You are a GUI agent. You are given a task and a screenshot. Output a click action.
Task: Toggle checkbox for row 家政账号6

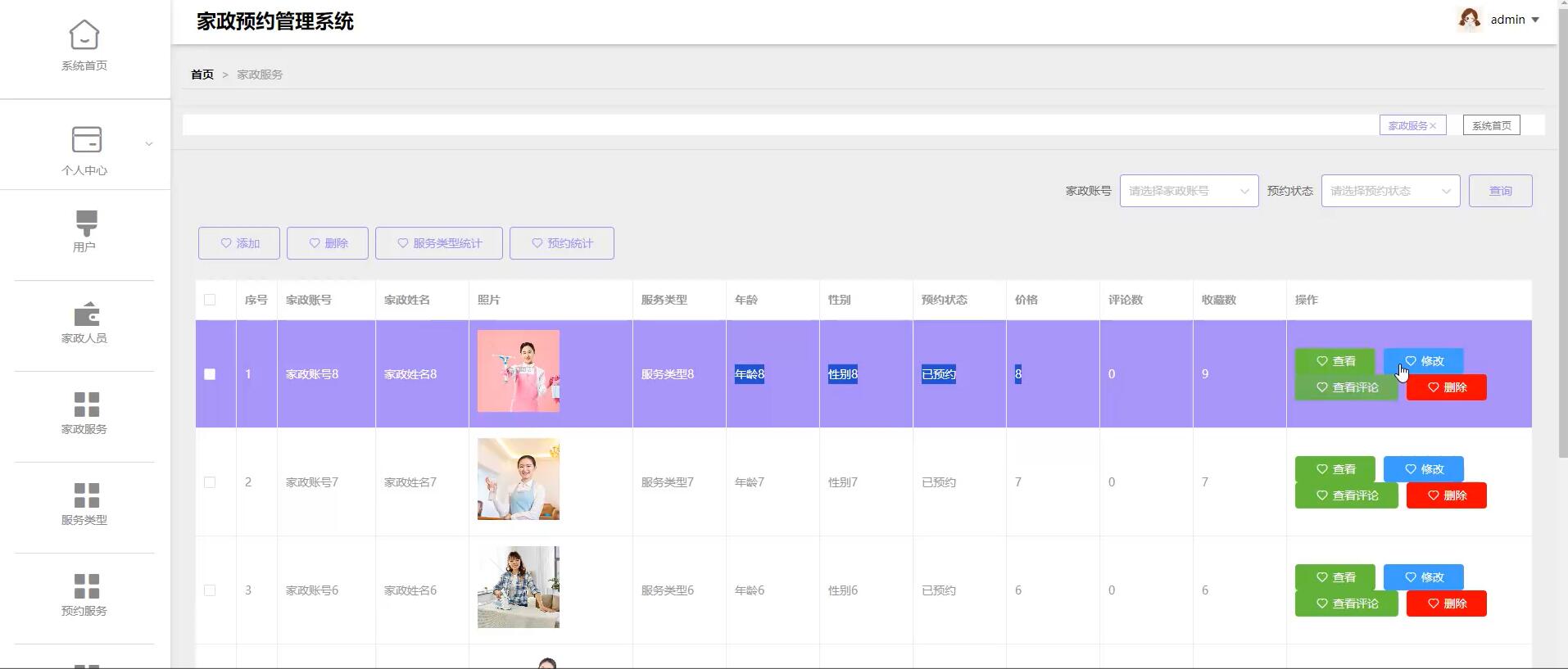tap(210, 590)
